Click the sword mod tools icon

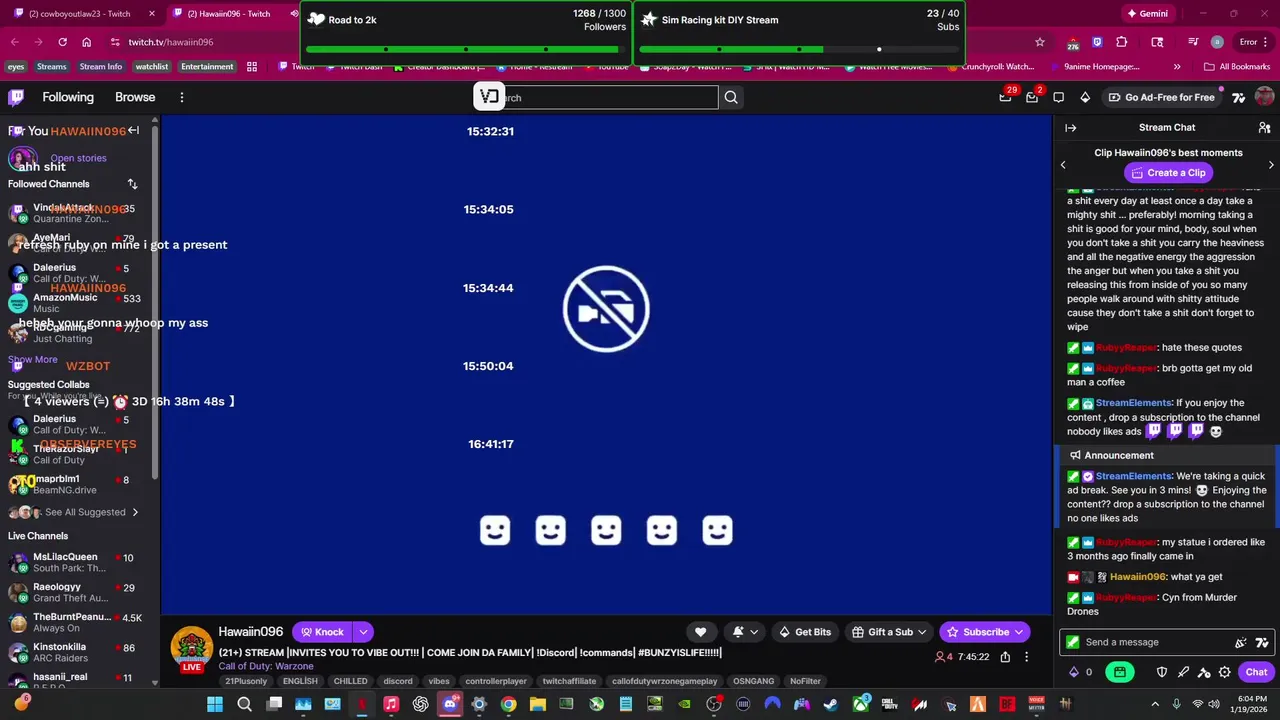point(1183,672)
